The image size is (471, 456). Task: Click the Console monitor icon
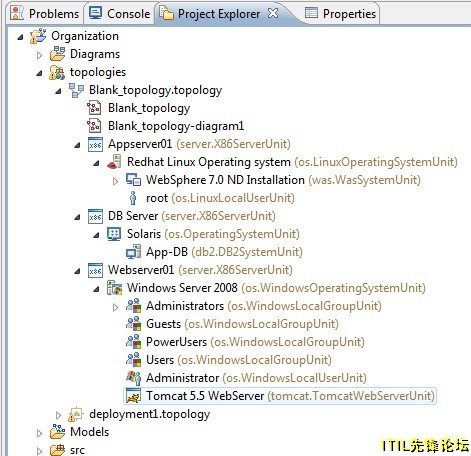tap(96, 13)
